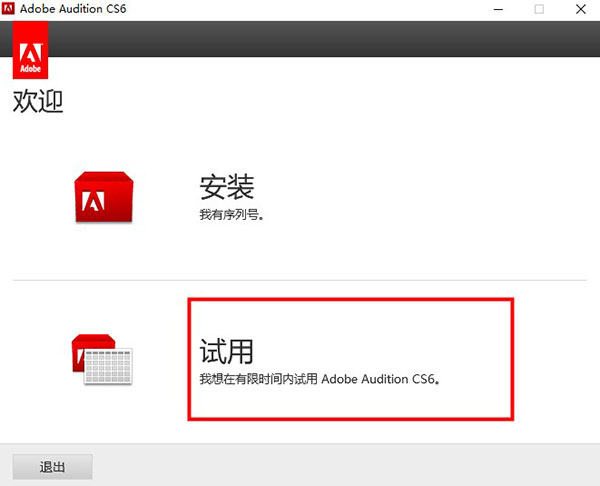600x486 pixels.
Task: Click the Adobe Audition title bar icon
Action: pyautogui.click(x=8, y=8)
